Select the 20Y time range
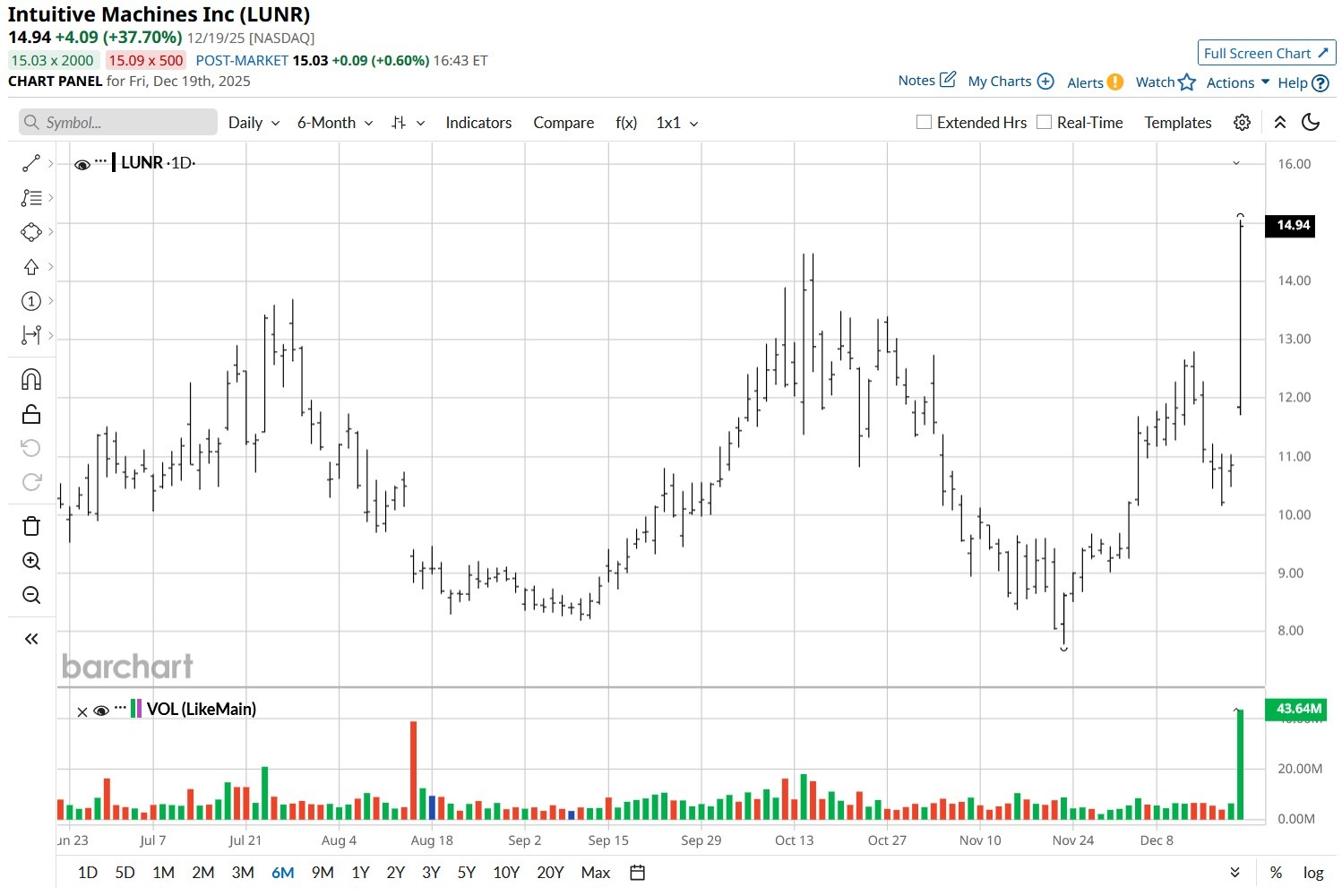The height and width of the screenshot is (896, 1342). click(x=550, y=873)
